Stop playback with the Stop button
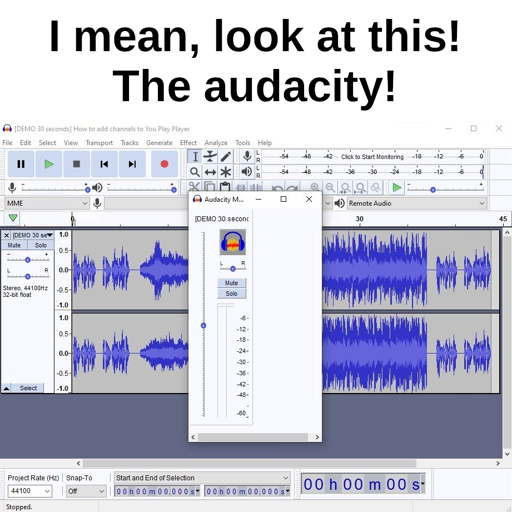 coord(76,164)
